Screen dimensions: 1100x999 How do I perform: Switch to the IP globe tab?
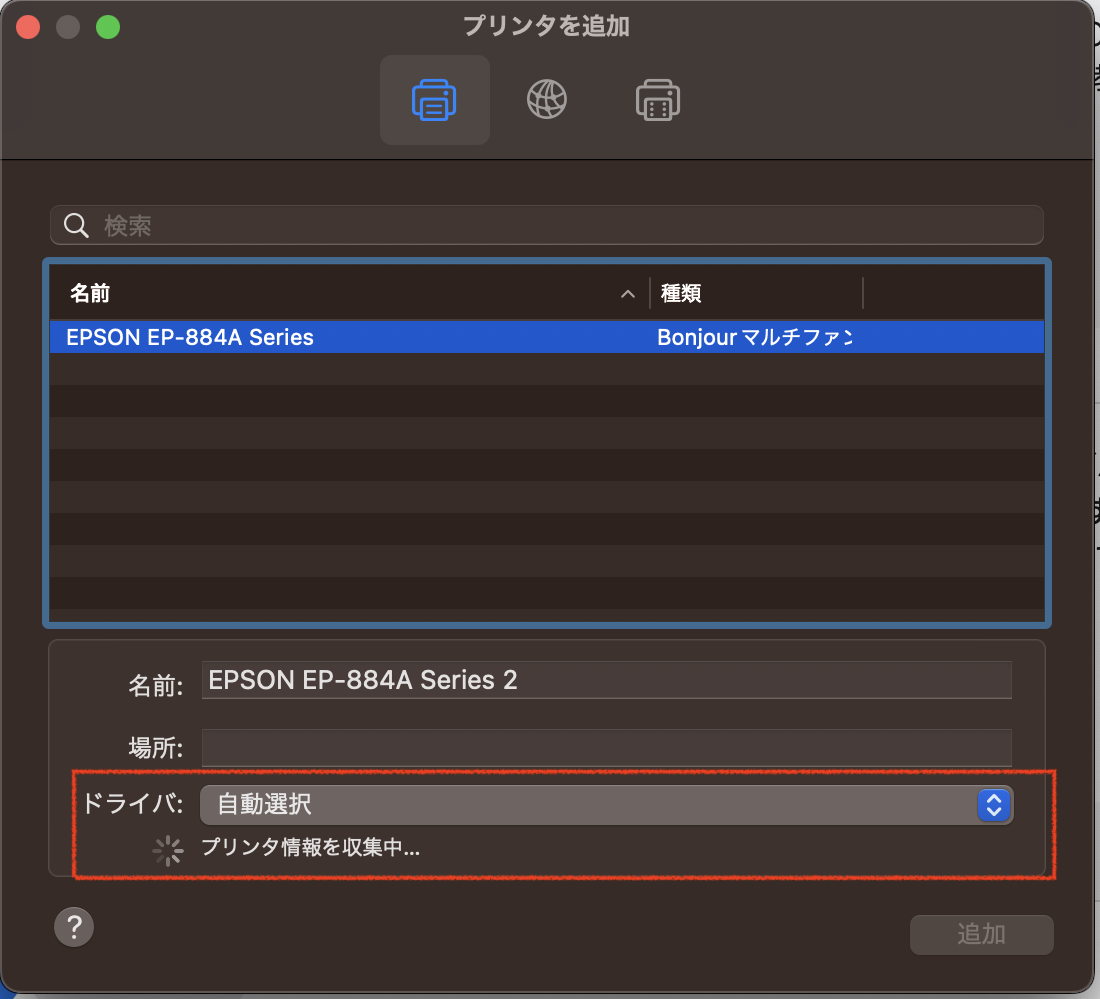pos(546,100)
